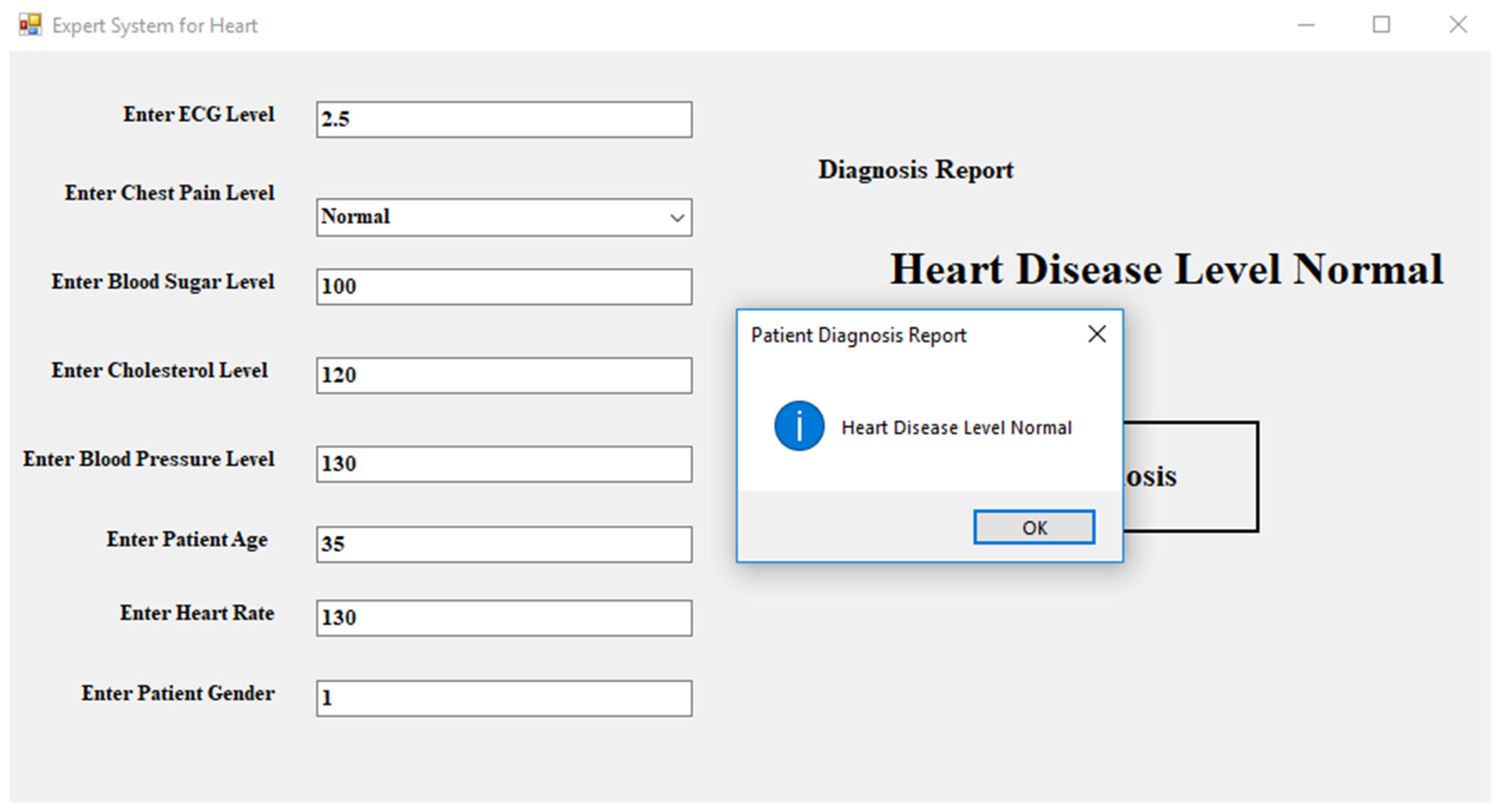
Task: Click the Patient Gender text field
Action: pos(504,698)
